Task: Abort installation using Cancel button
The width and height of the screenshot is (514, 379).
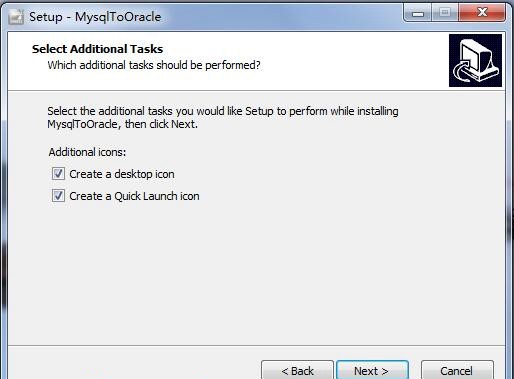Action: [x=457, y=370]
